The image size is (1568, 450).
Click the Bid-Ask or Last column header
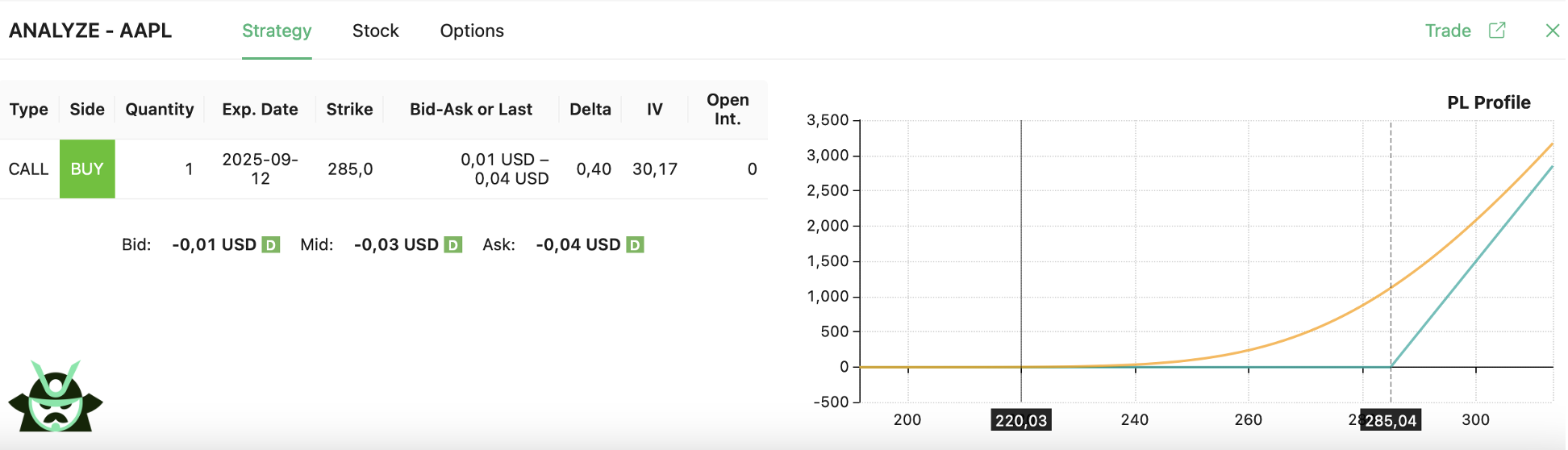click(x=471, y=110)
